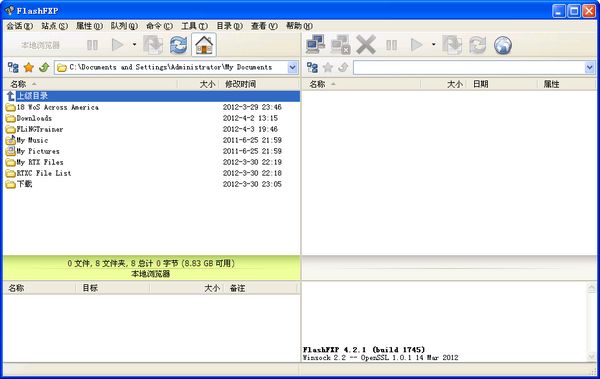
Task: Select the 上级目录 parent directory row
Action: coord(152,96)
